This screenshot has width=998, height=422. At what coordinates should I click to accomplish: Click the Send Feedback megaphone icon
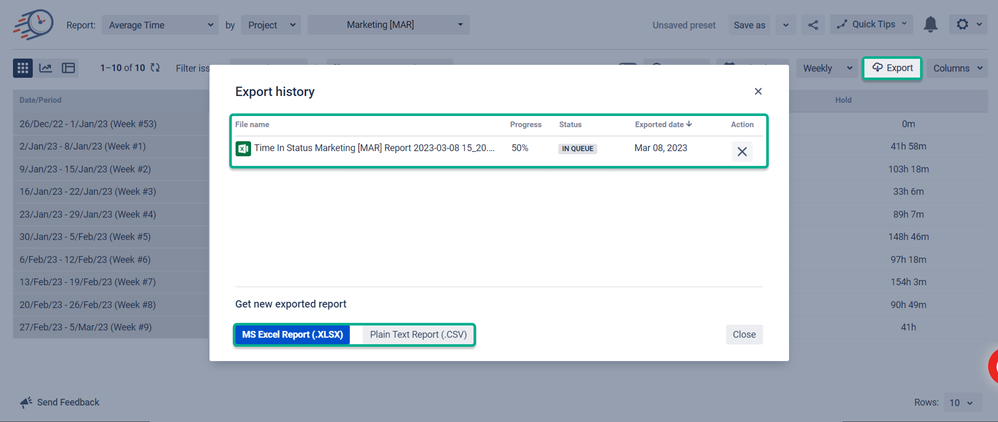tap(26, 402)
